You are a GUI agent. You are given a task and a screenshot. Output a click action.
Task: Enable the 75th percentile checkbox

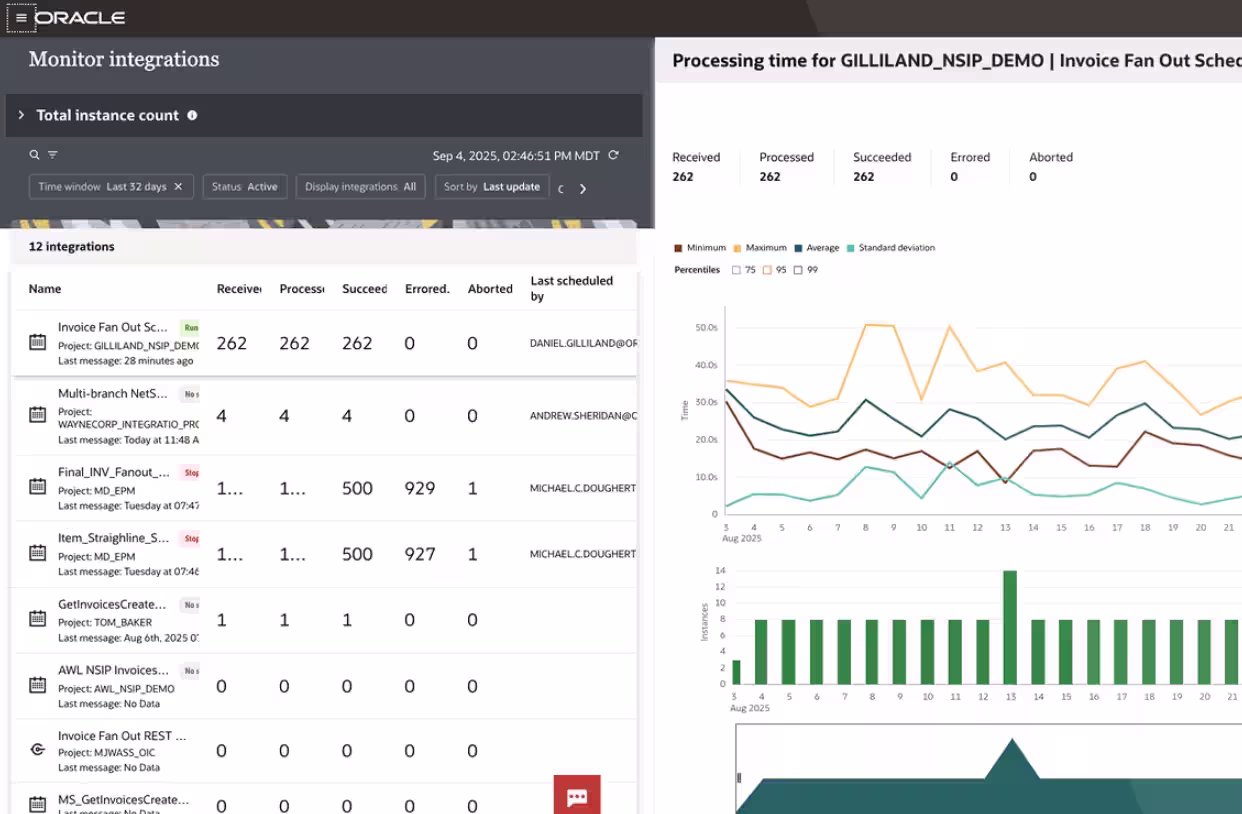pyautogui.click(x=736, y=270)
